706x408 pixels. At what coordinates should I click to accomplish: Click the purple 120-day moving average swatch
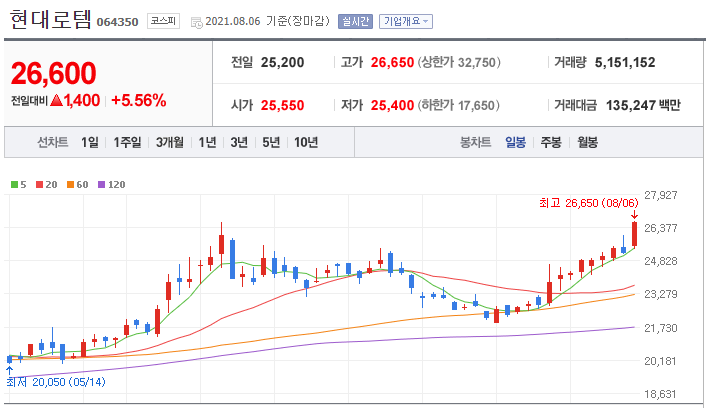[x=101, y=185]
